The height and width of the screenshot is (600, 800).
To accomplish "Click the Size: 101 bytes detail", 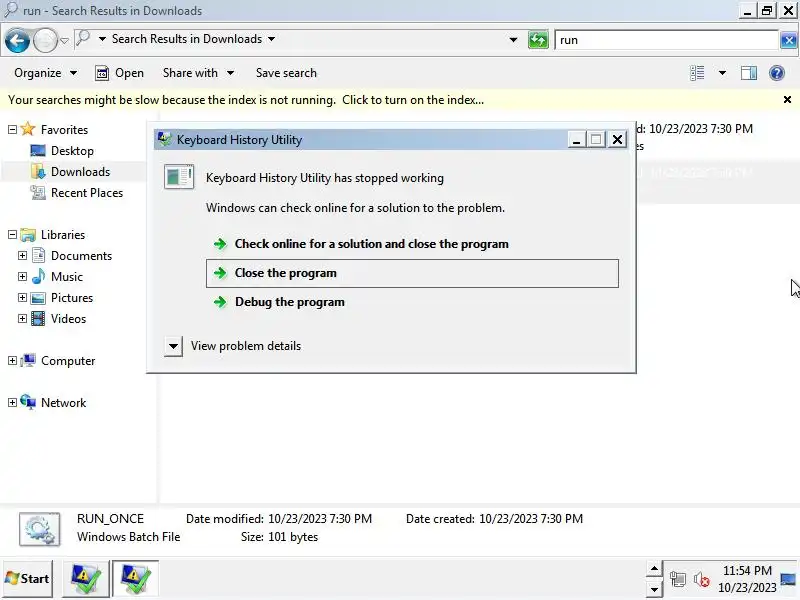I will tap(279, 537).
